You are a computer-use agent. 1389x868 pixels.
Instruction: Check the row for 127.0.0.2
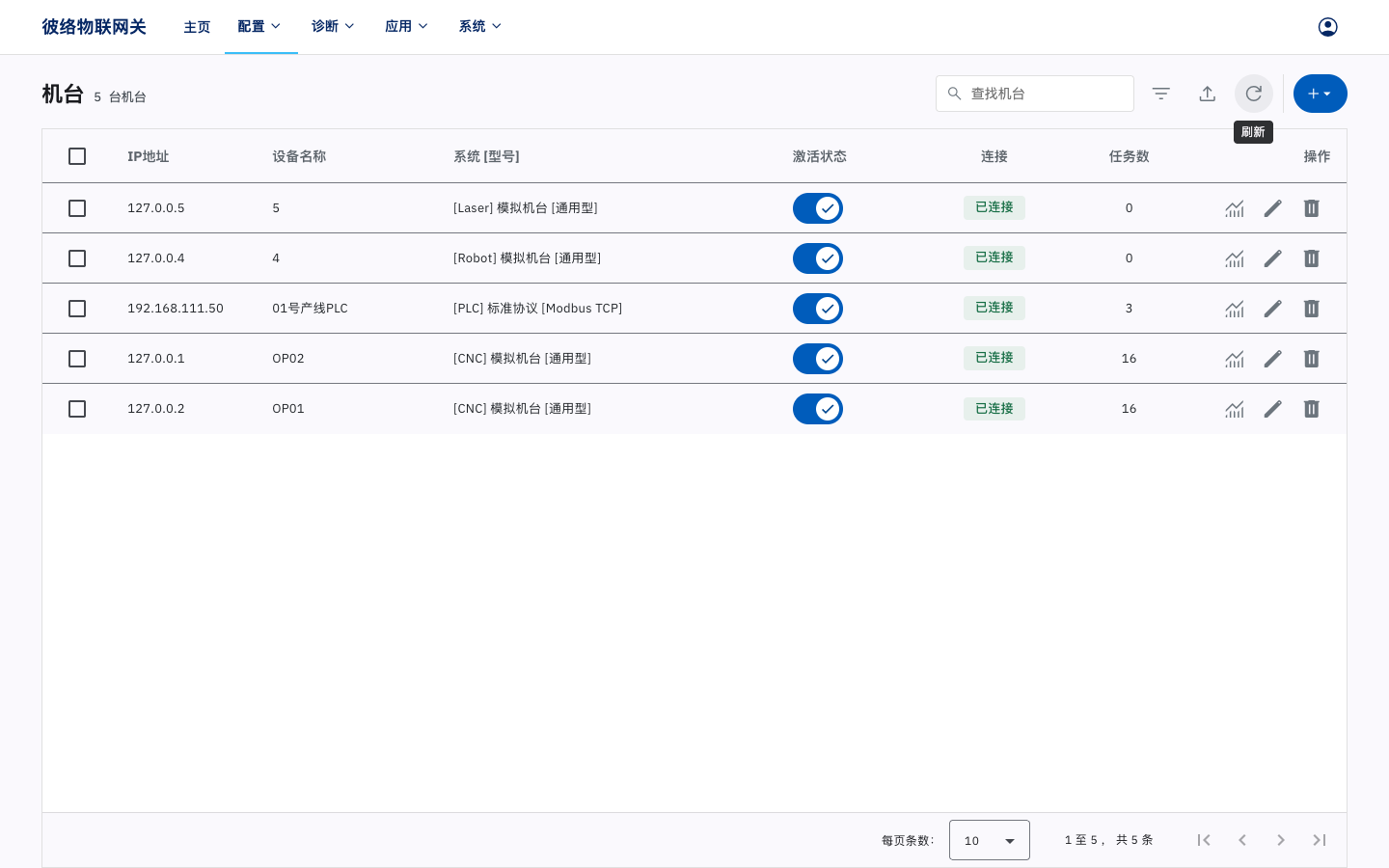coord(77,409)
